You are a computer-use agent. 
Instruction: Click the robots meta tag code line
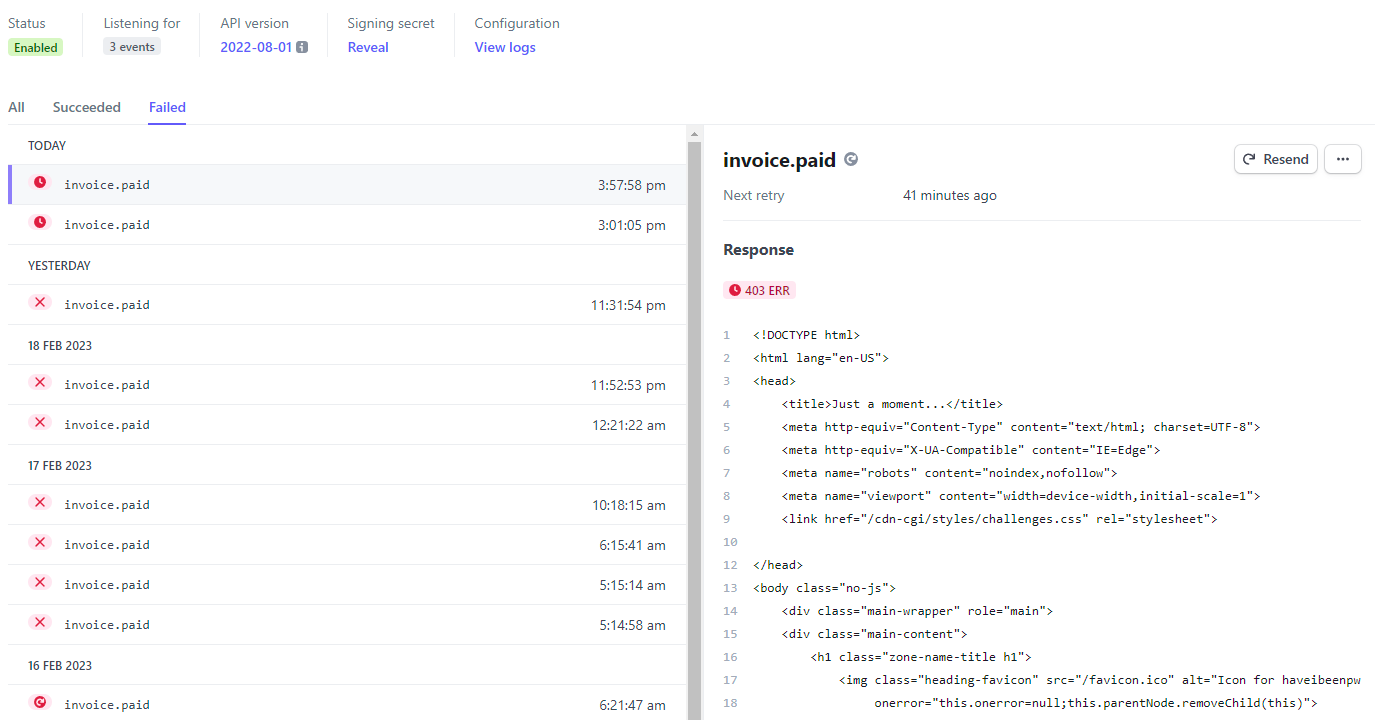[x=949, y=473]
